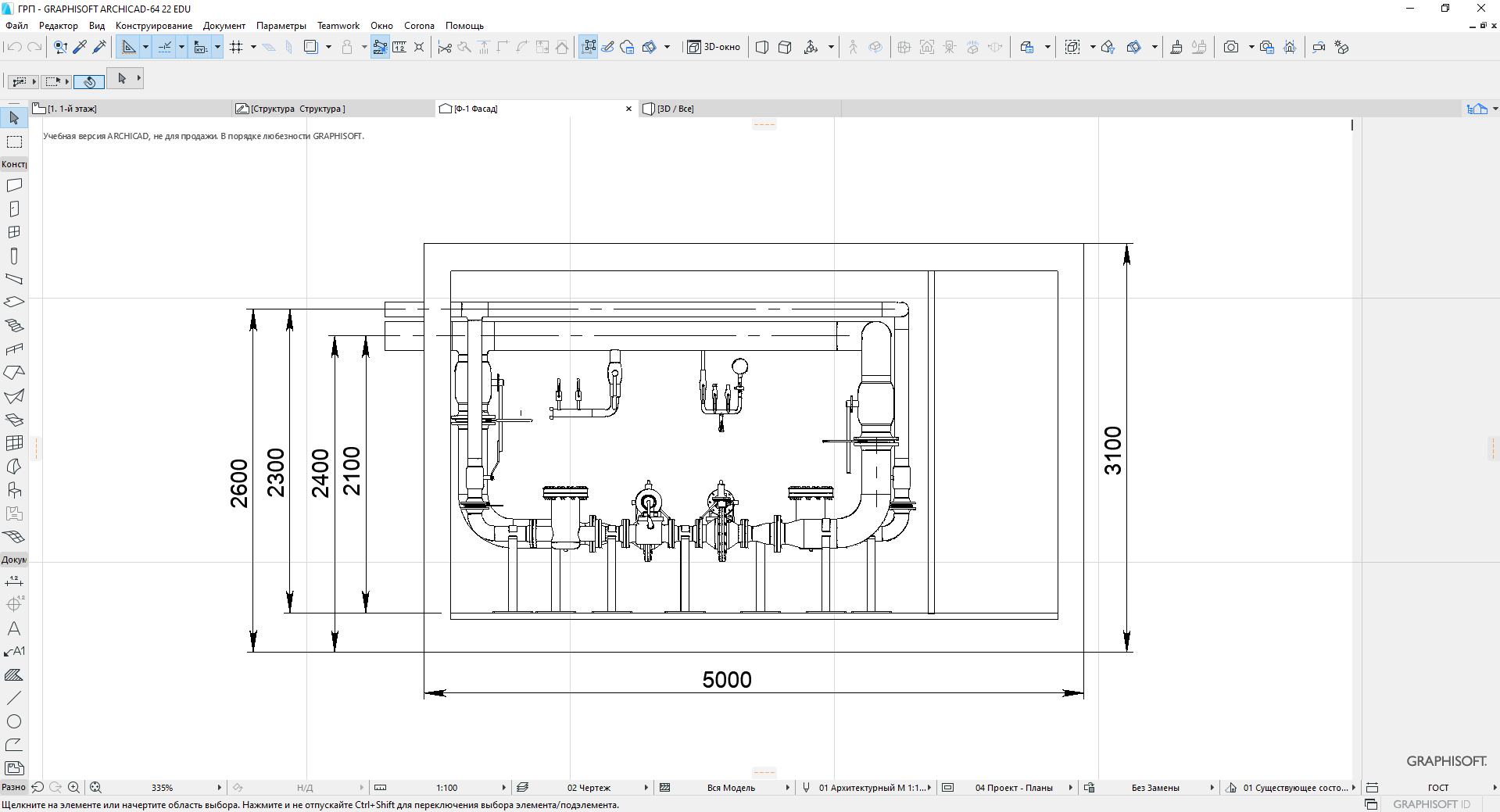Viewport: 1500px width, 812px height.
Task: Select the Marquee tool in toolbox
Action: 14,142
